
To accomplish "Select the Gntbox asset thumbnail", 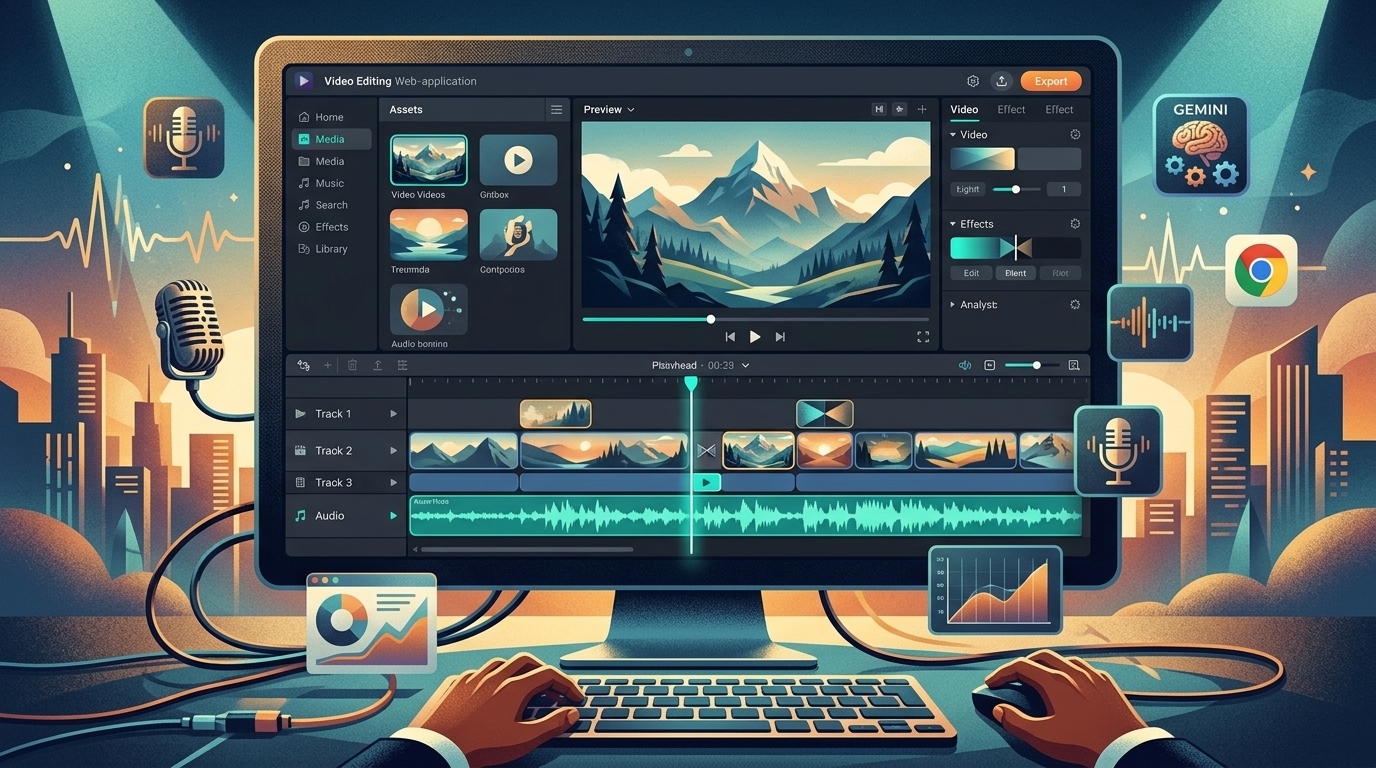I will (518, 160).
